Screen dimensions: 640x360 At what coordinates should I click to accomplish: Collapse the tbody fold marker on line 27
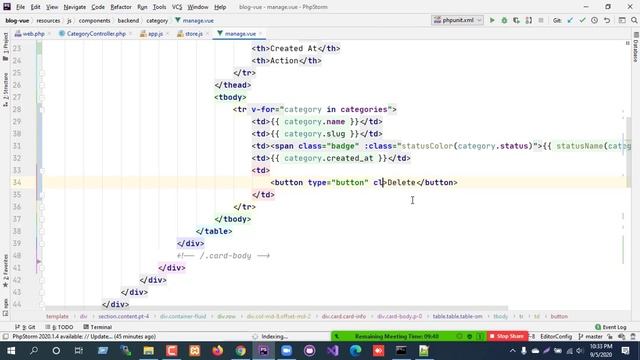point(42,97)
